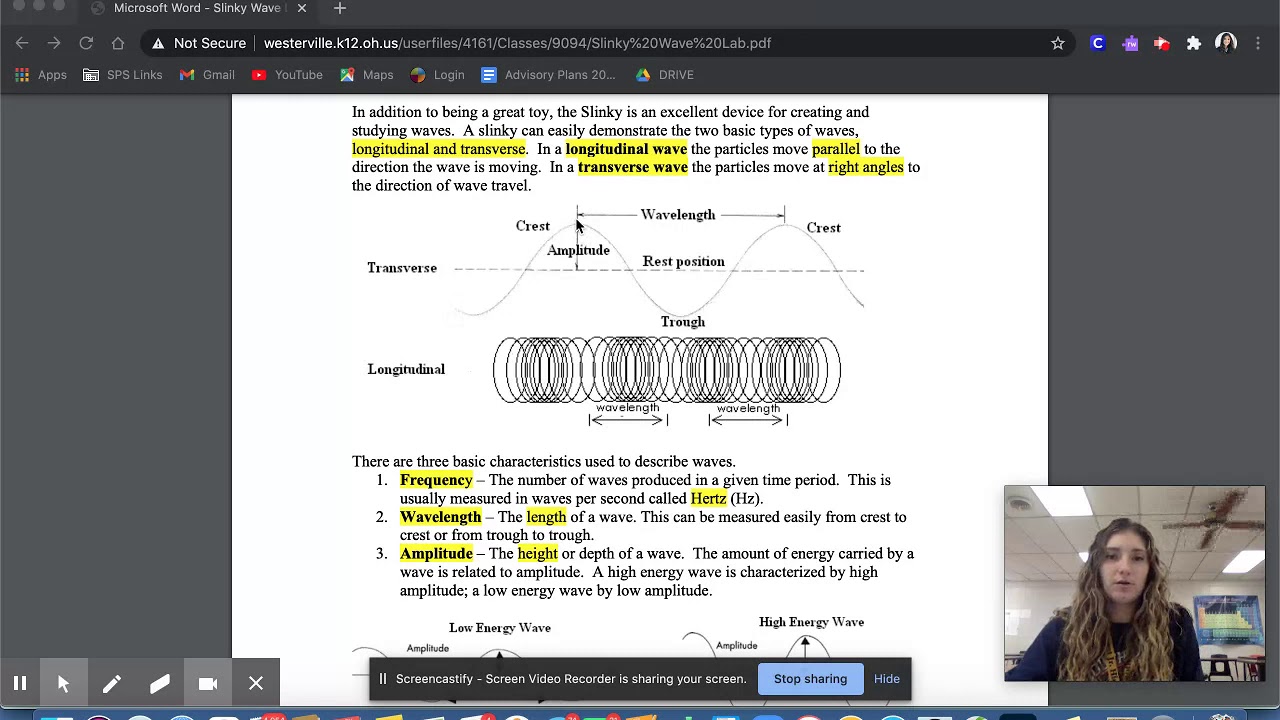
Task: Open the blue C extension icon
Action: tap(1098, 43)
